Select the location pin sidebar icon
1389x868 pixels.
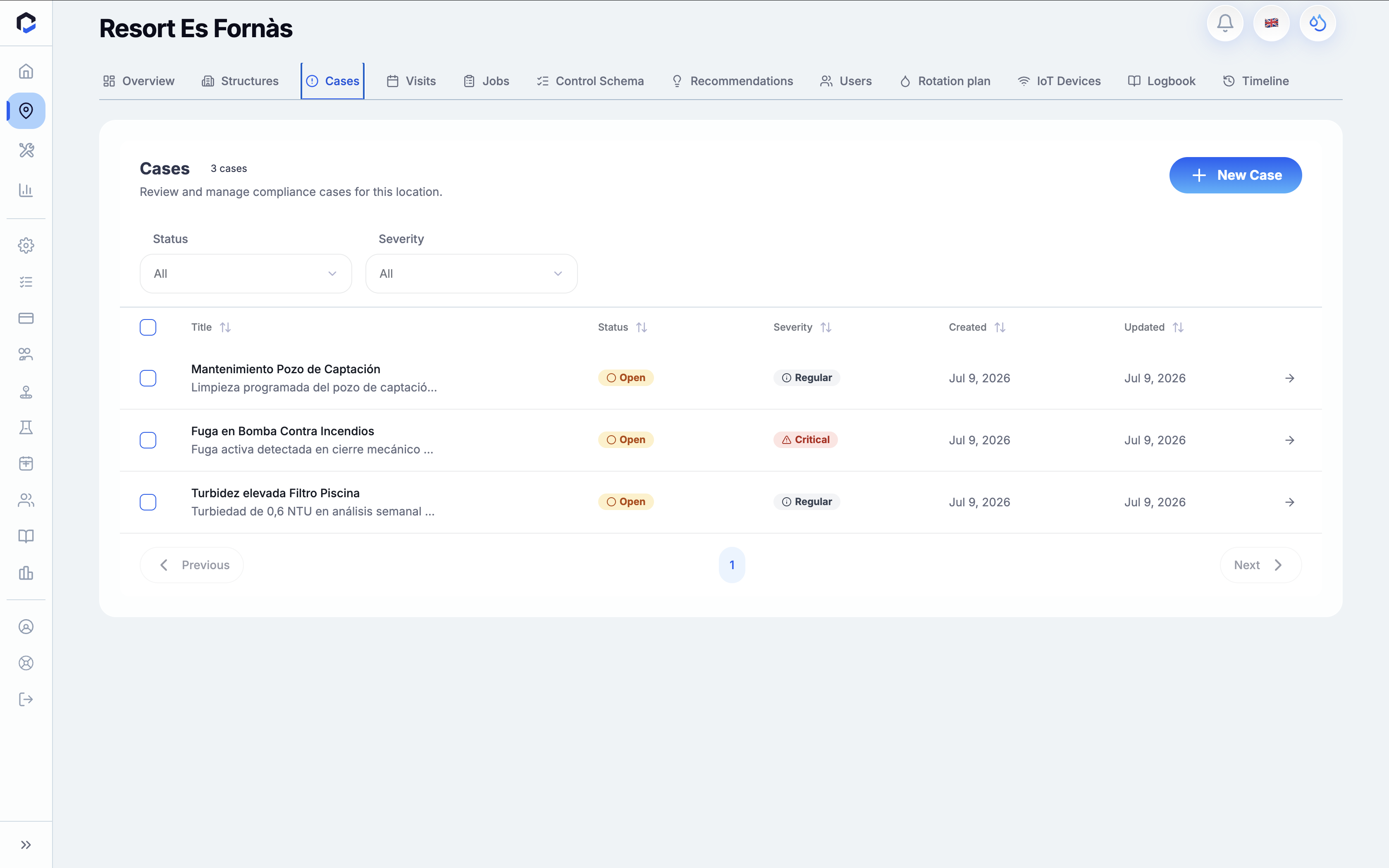click(x=26, y=110)
